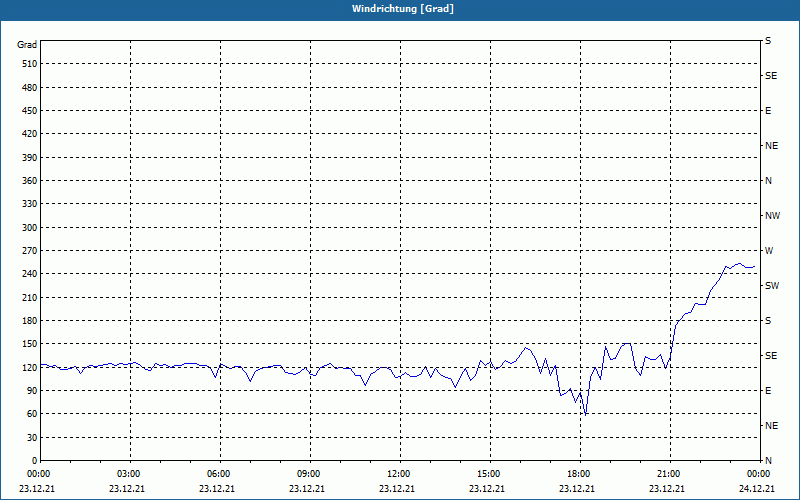Click the 90 degree axis label

pyautogui.click(x=32, y=391)
